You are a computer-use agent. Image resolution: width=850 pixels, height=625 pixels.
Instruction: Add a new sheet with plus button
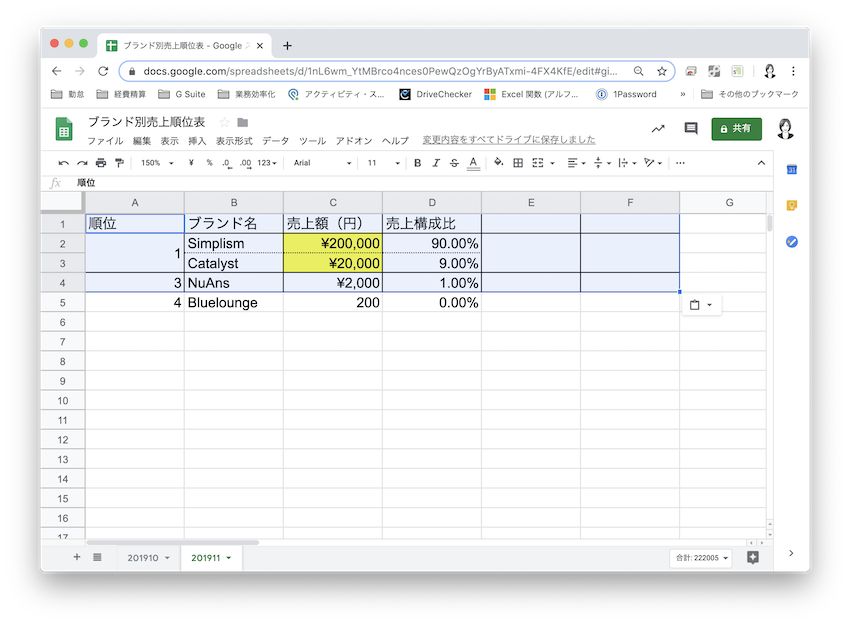click(x=76, y=557)
